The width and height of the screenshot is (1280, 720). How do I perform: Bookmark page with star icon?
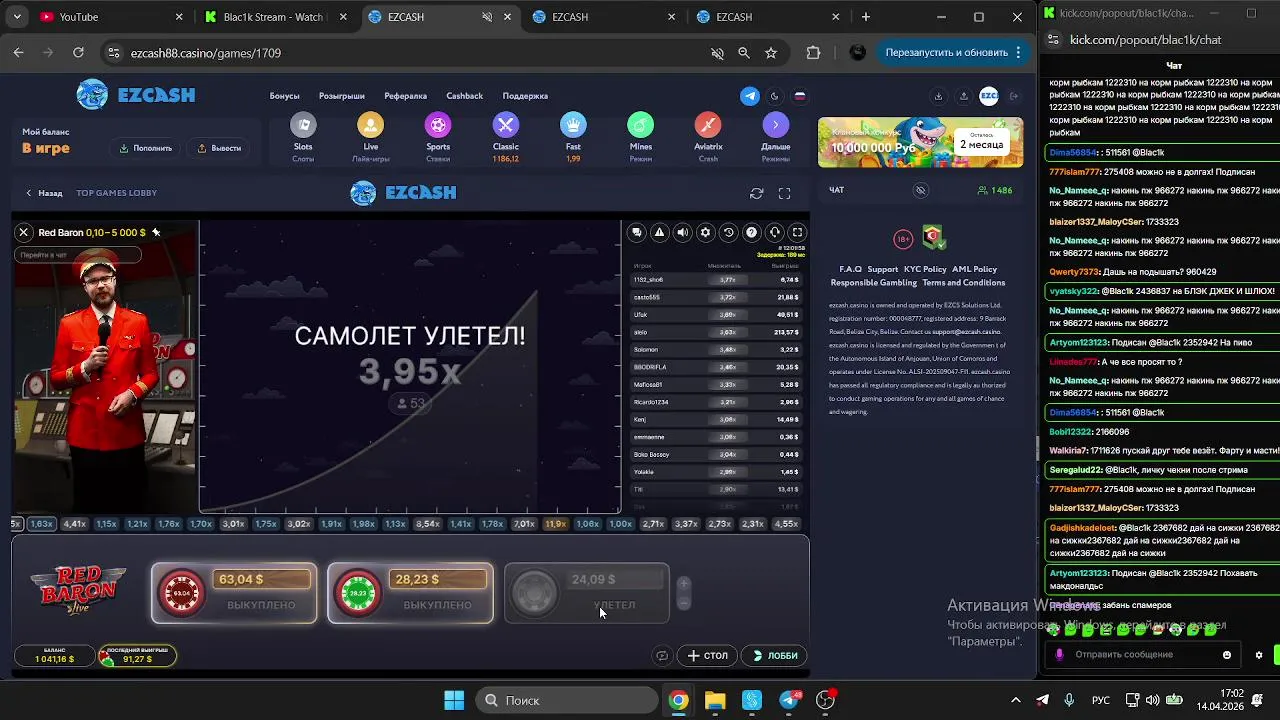(x=771, y=53)
